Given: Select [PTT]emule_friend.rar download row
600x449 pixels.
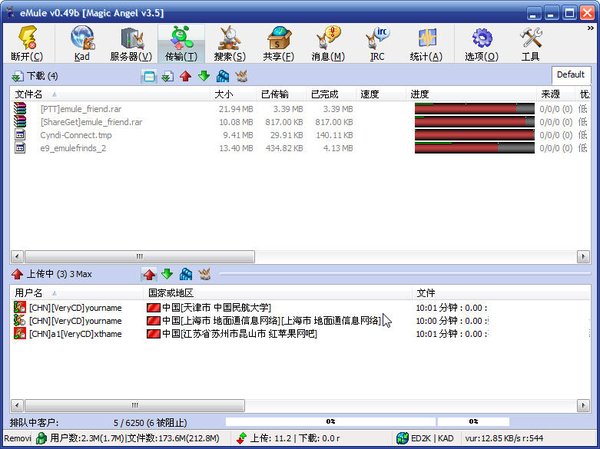Looking at the screenshot, I should tap(300, 109).
